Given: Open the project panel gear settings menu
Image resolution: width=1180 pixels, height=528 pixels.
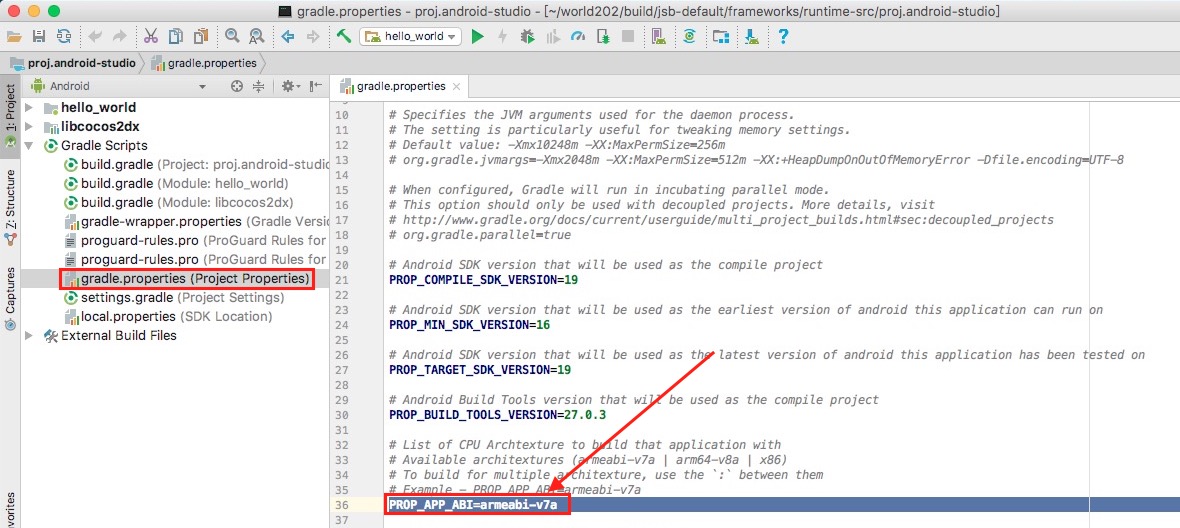Looking at the screenshot, I should coord(290,86).
